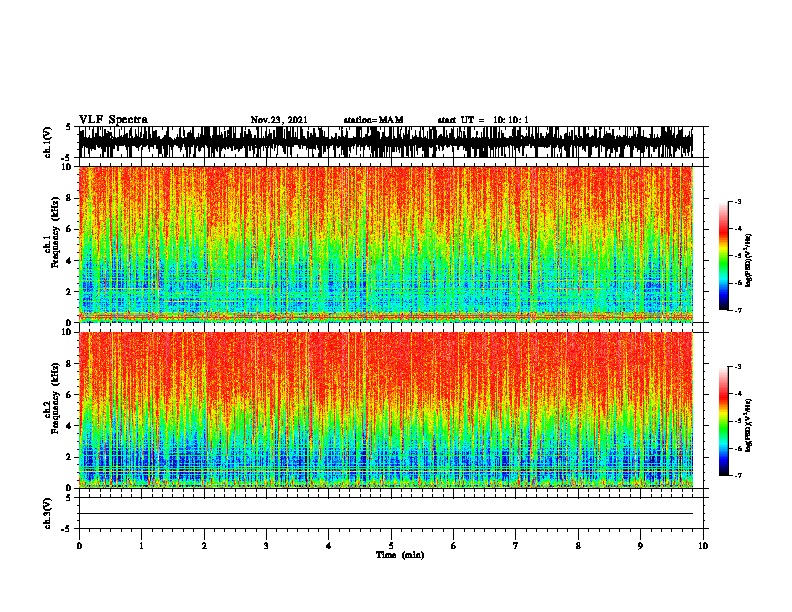
Task: Click the "ch.3(V)" axis label
Action: click(48, 513)
